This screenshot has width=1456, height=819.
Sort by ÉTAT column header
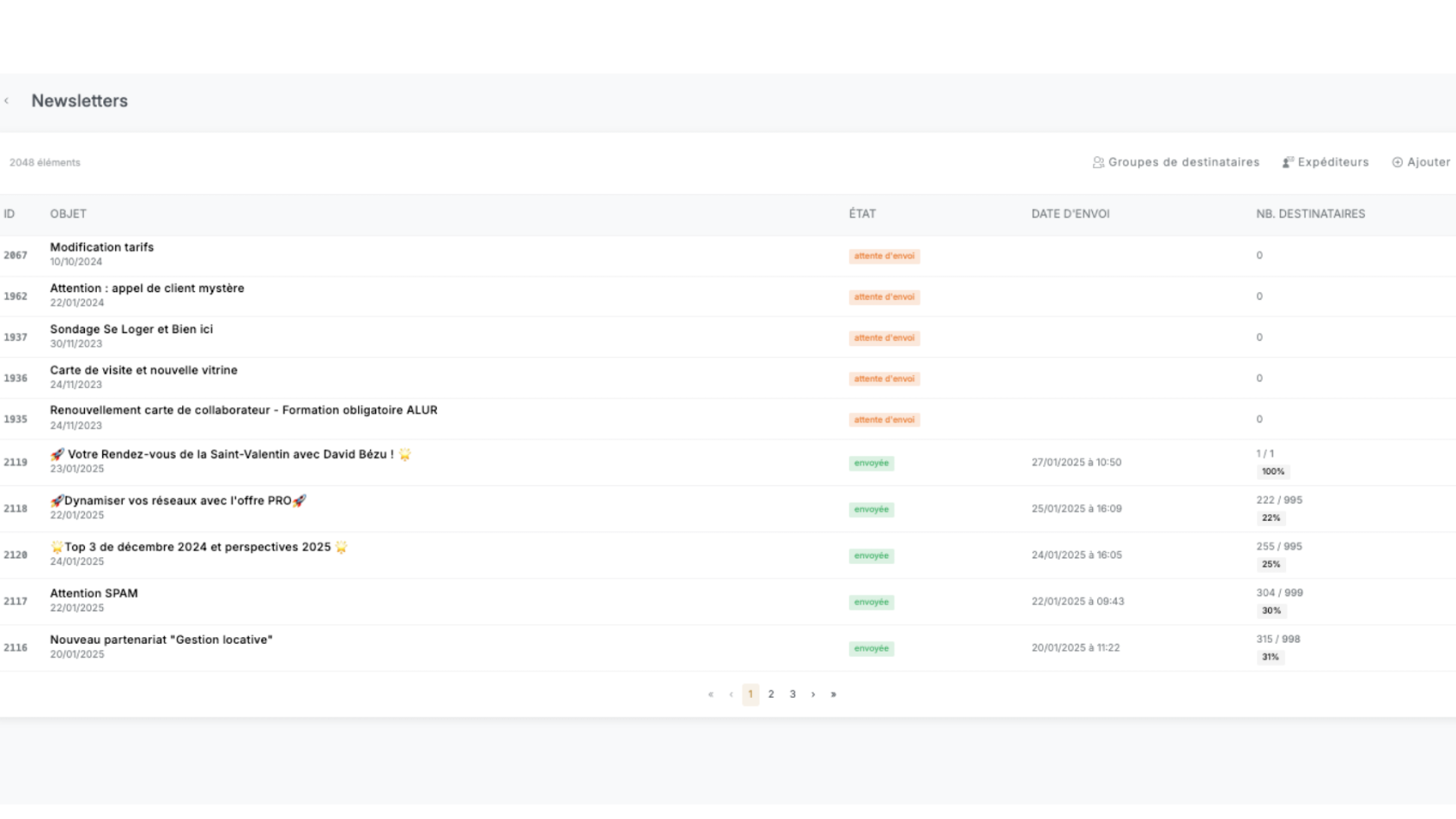(862, 214)
